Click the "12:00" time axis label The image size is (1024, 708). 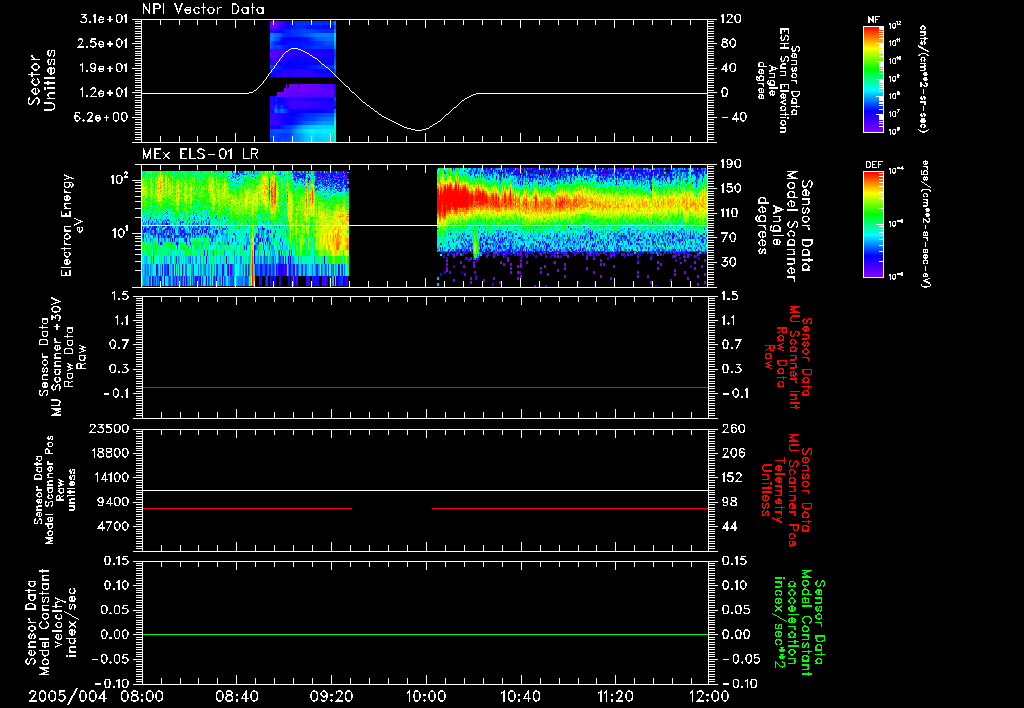pos(709,697)
